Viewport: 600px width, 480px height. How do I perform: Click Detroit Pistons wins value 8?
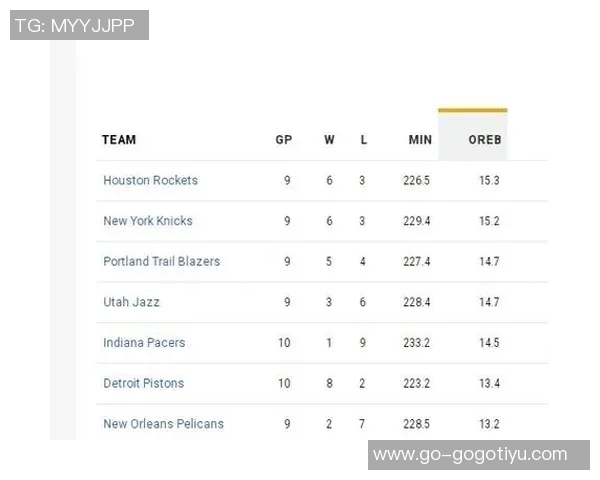pos(330,383)
